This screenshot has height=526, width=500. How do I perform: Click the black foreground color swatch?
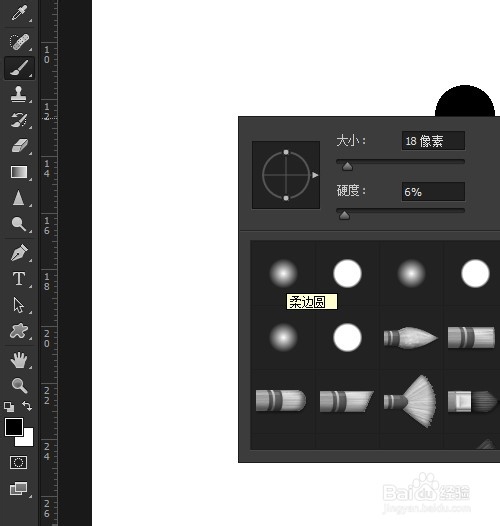(13, 426)
